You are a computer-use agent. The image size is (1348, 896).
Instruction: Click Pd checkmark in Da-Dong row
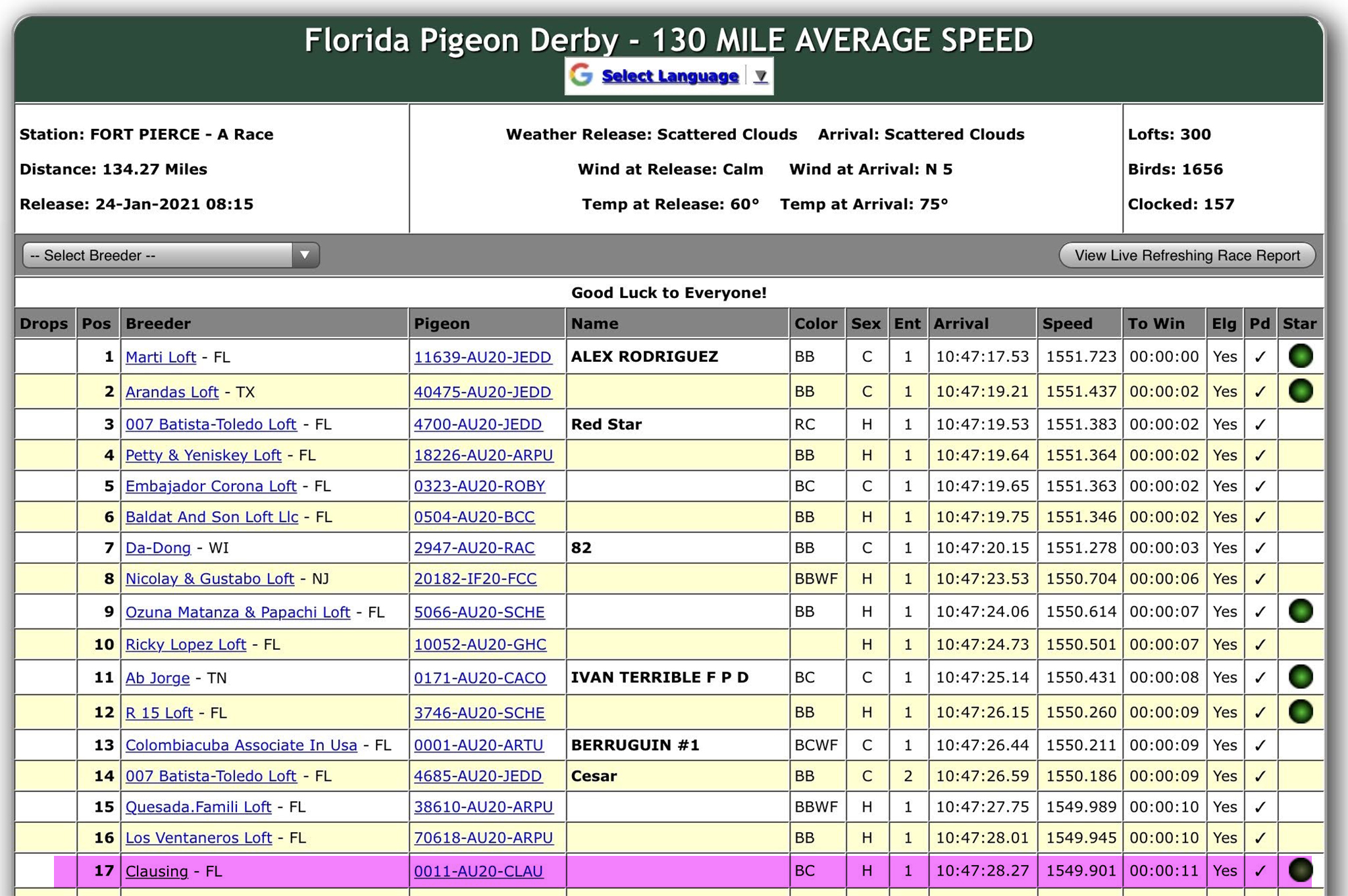[x=1260, y=548]
